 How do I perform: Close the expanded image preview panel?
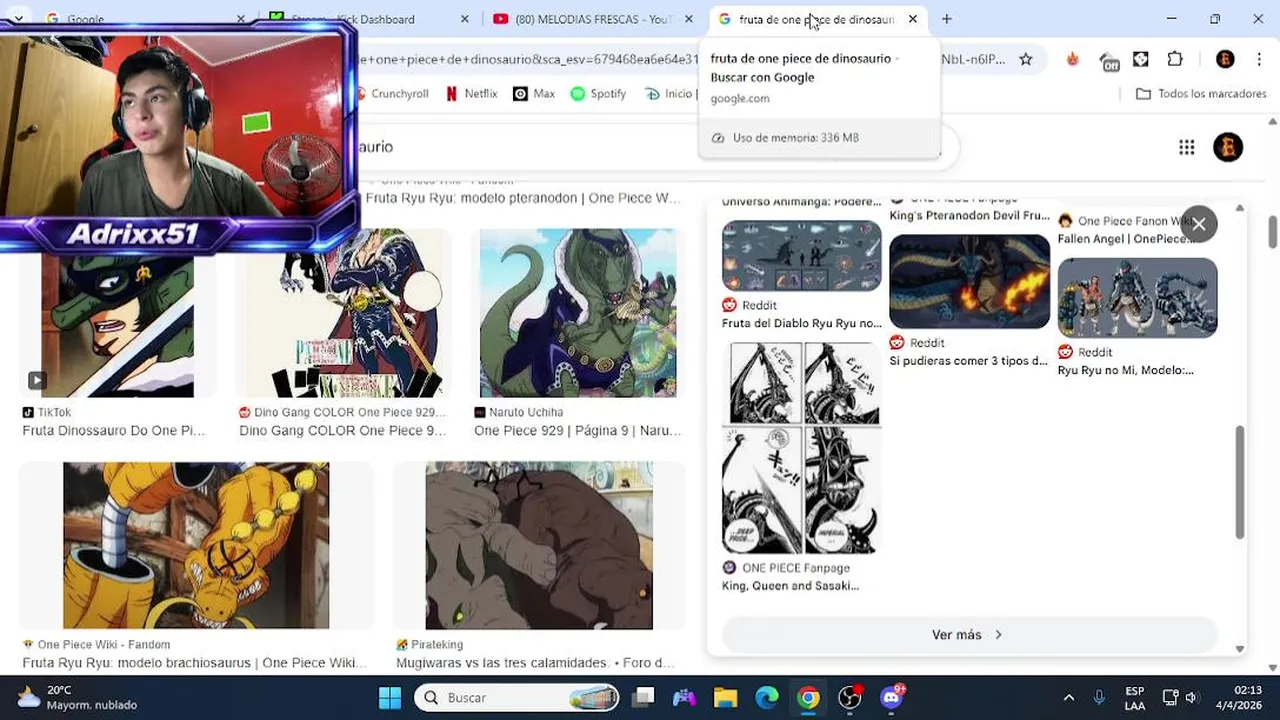coord(1198,224)
